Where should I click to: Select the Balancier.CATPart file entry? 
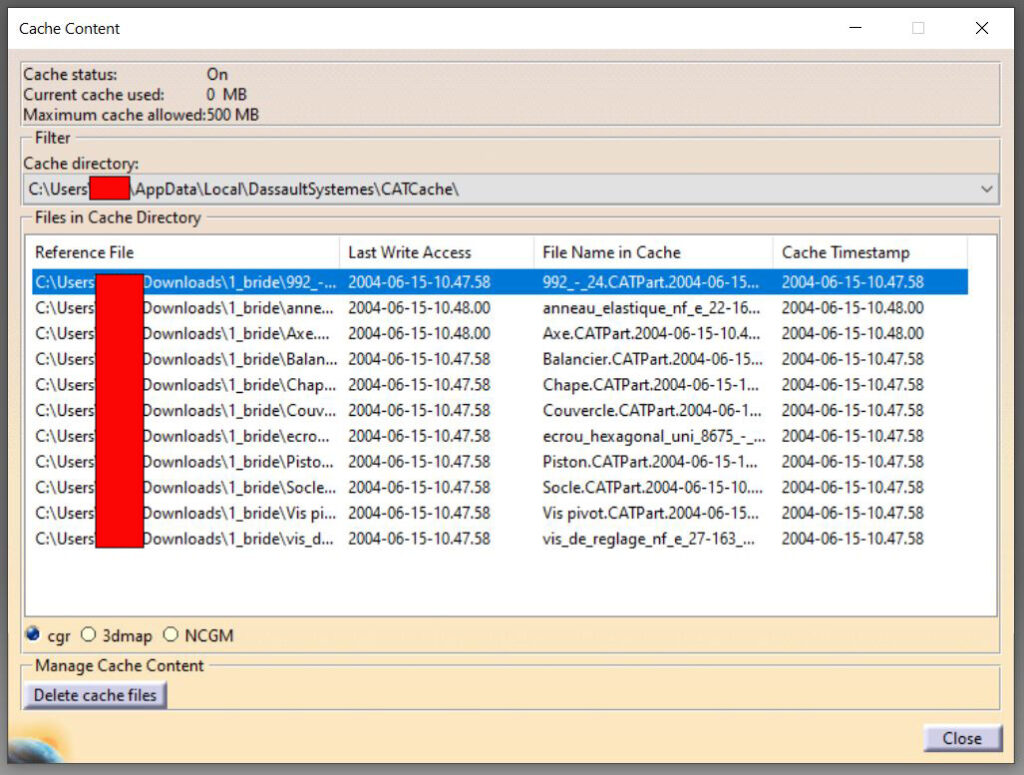pos(650,359)
